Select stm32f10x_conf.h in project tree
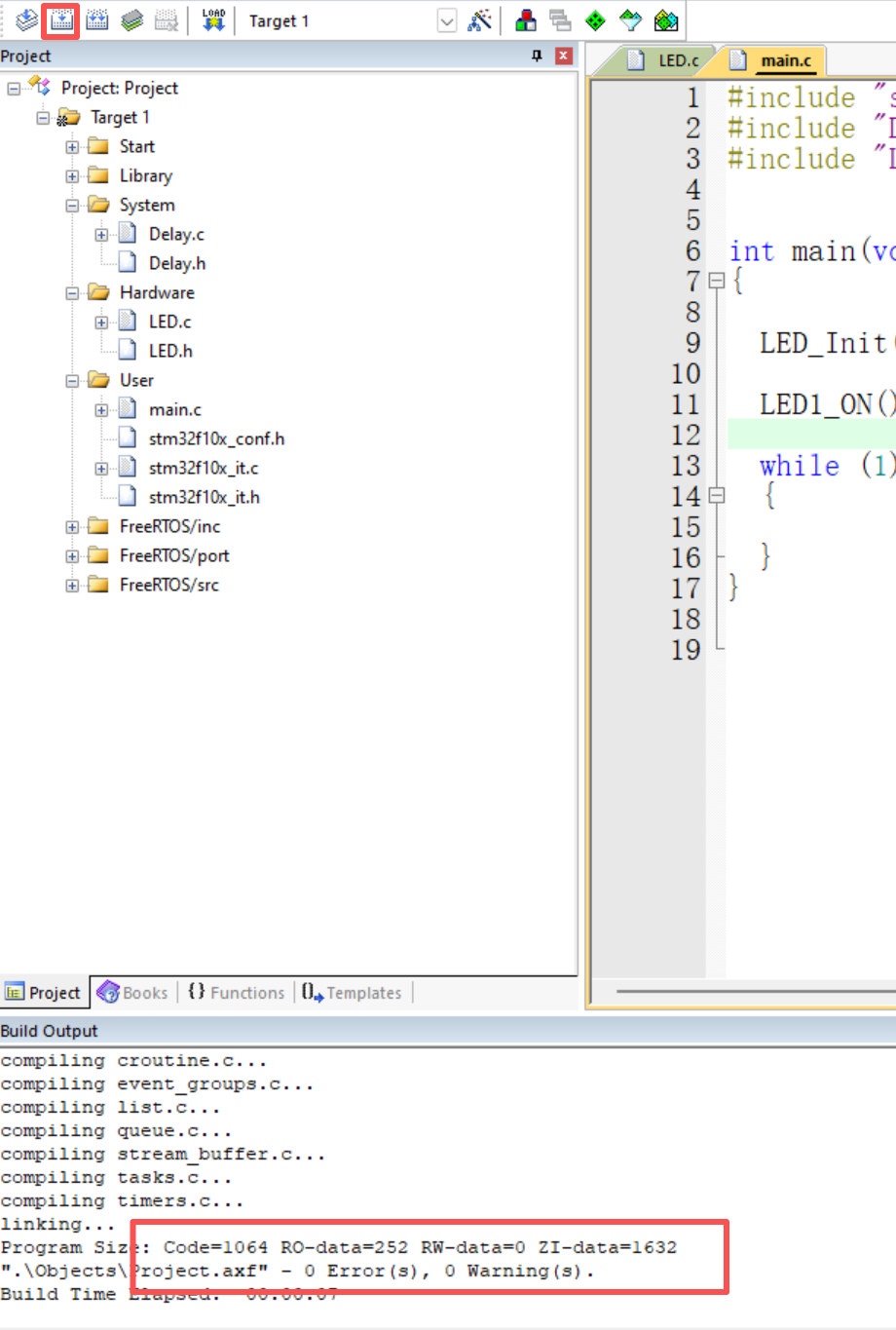Screen dimensions: 896x1330 tap(216, 439)
